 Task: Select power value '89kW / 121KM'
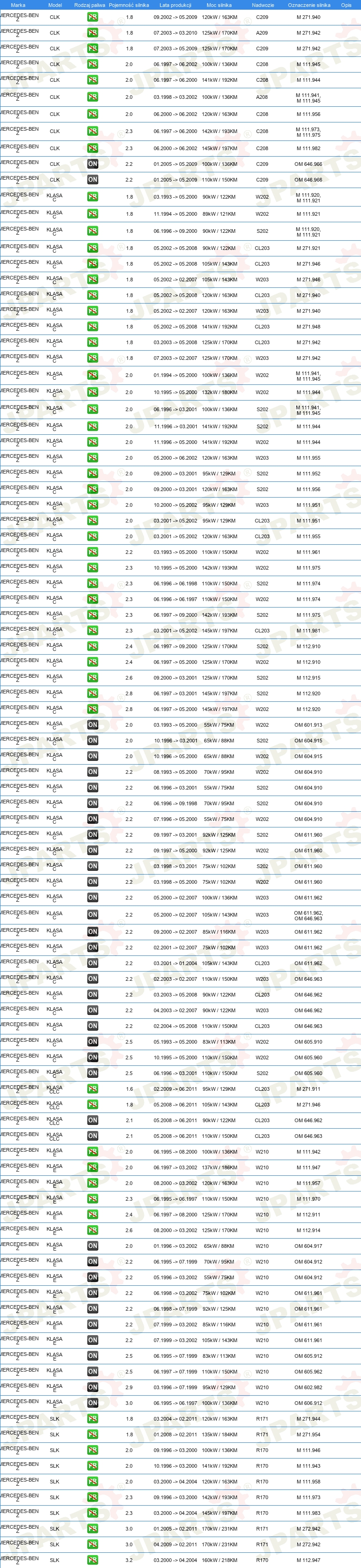219,213
